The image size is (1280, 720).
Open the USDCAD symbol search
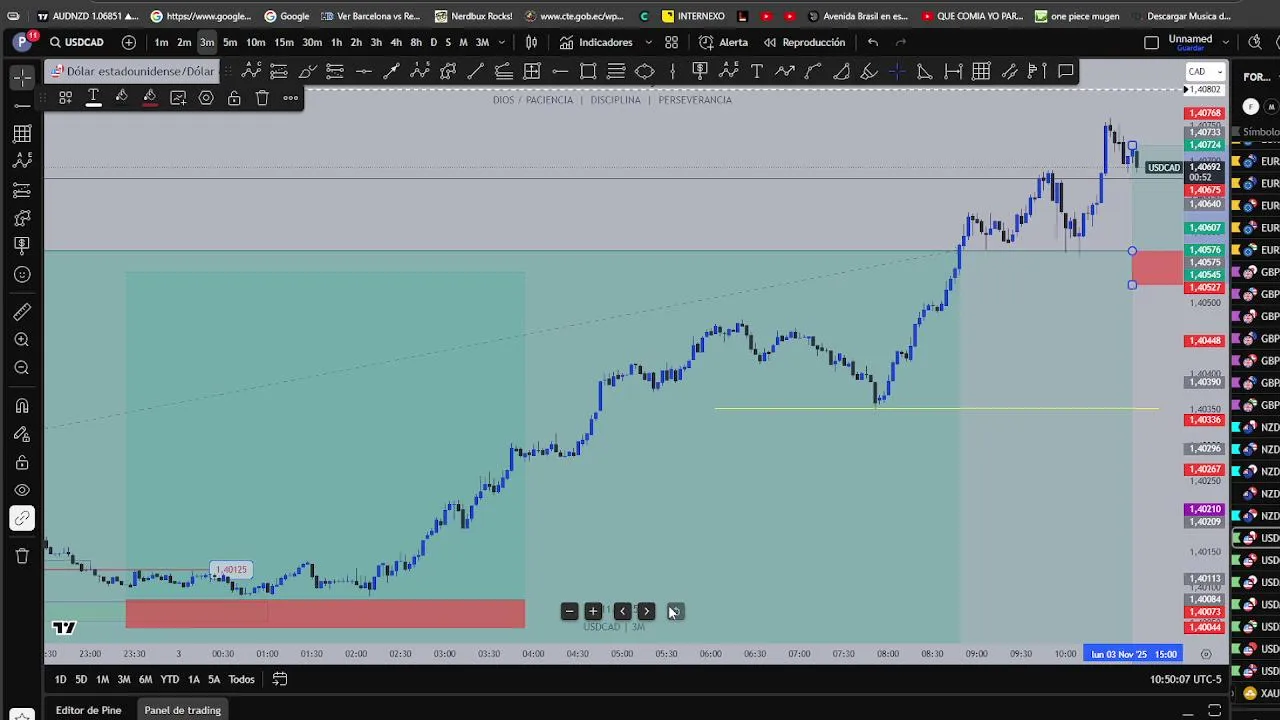pos(78,42)
